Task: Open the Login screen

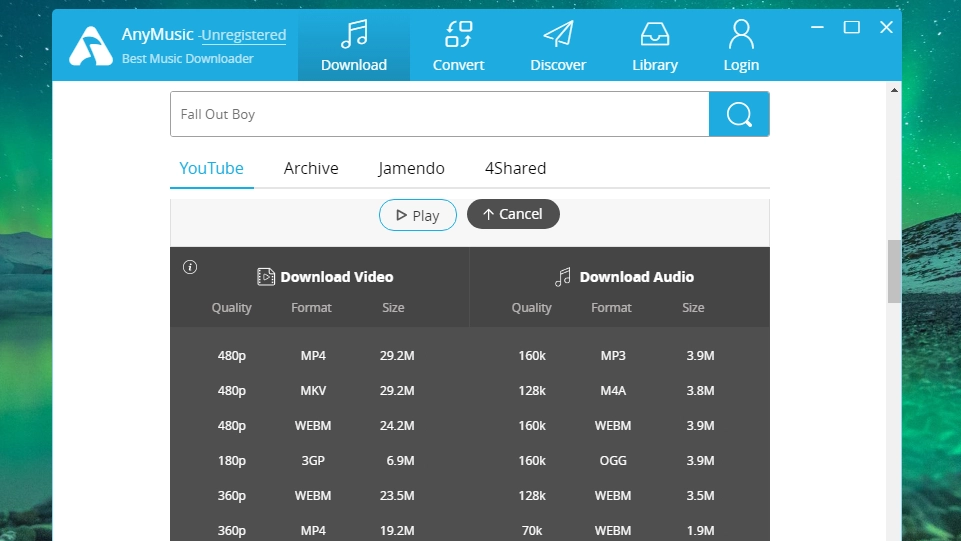Action: pyautogui.click(x=741, y=45)
